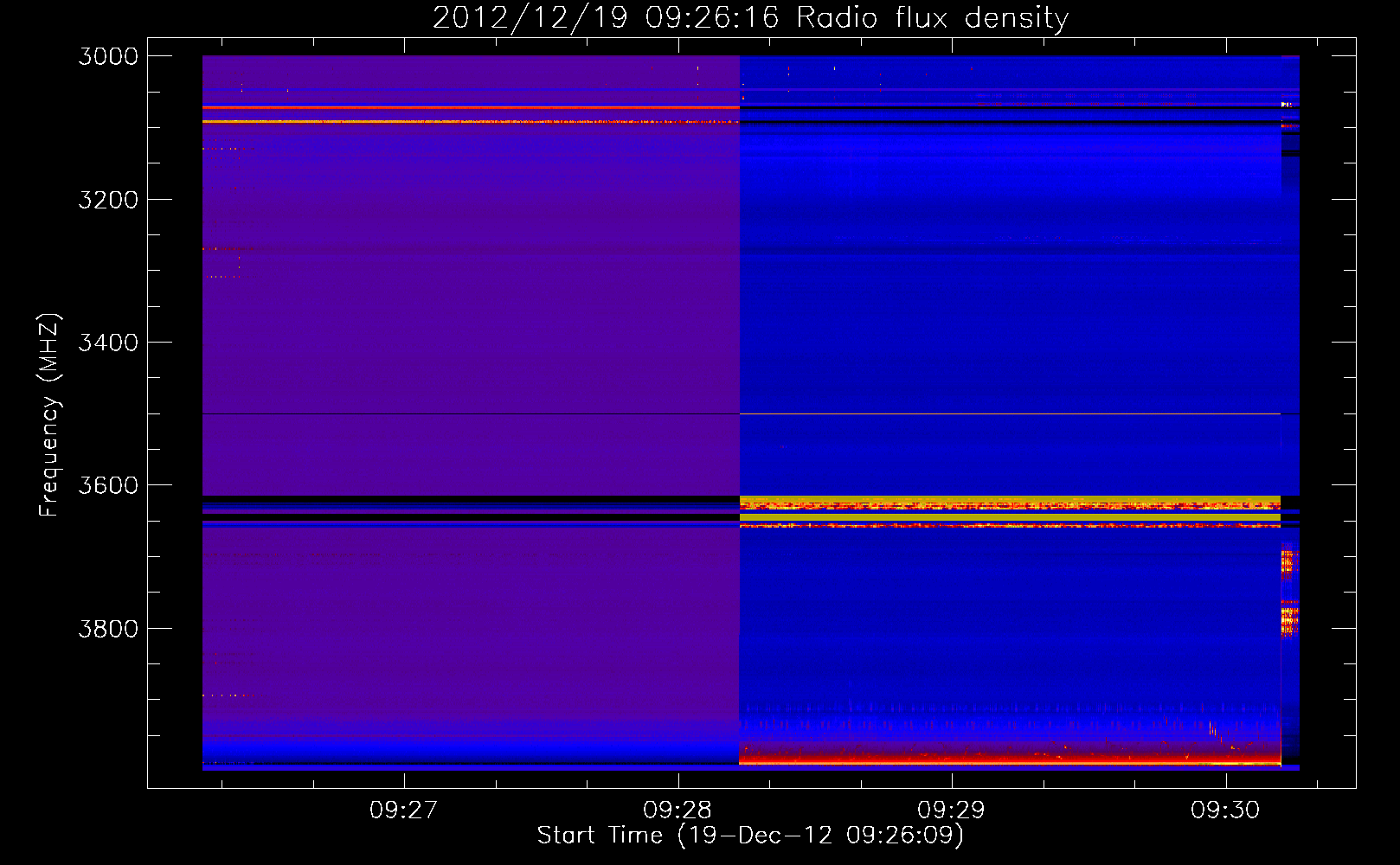
Task: Click the 'Start Time (19-Dec-12 09:26:09)' label
Action: pyautogui.click(x=750, y=836)
